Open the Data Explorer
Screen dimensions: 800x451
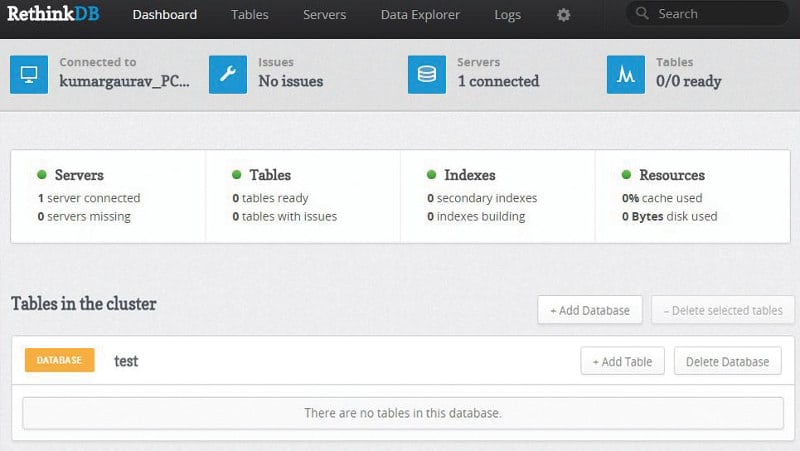pos(420,15)
